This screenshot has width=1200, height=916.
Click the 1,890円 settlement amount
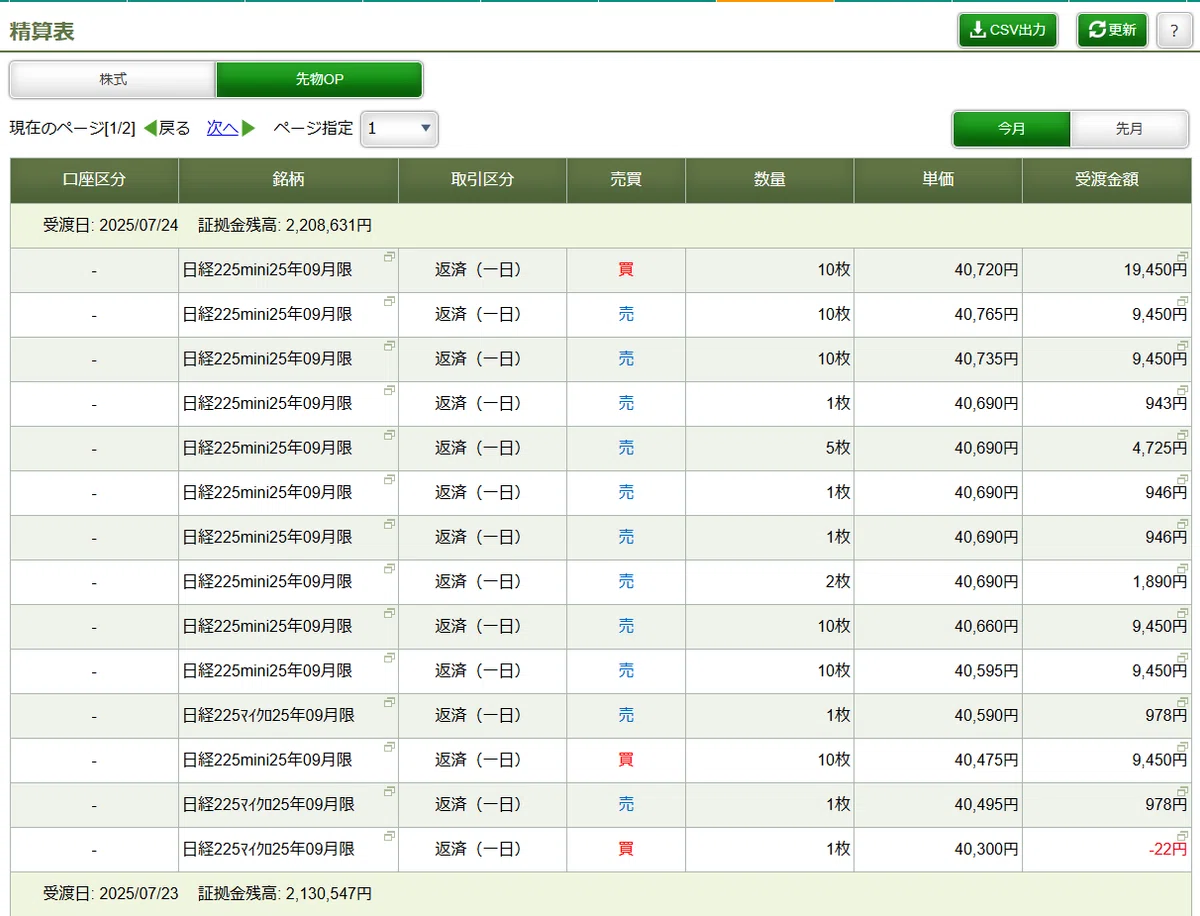click(x=1160, y=582)
